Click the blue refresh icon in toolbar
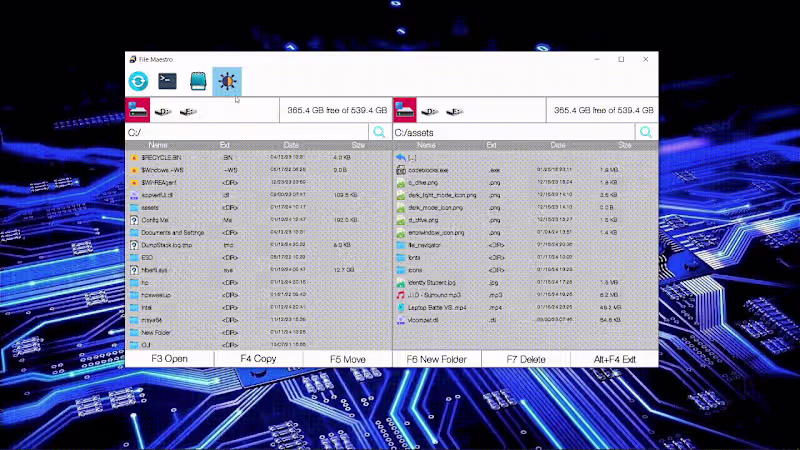Image resolution: width=800 pixels, height=450 pixels. coord(138,81)
